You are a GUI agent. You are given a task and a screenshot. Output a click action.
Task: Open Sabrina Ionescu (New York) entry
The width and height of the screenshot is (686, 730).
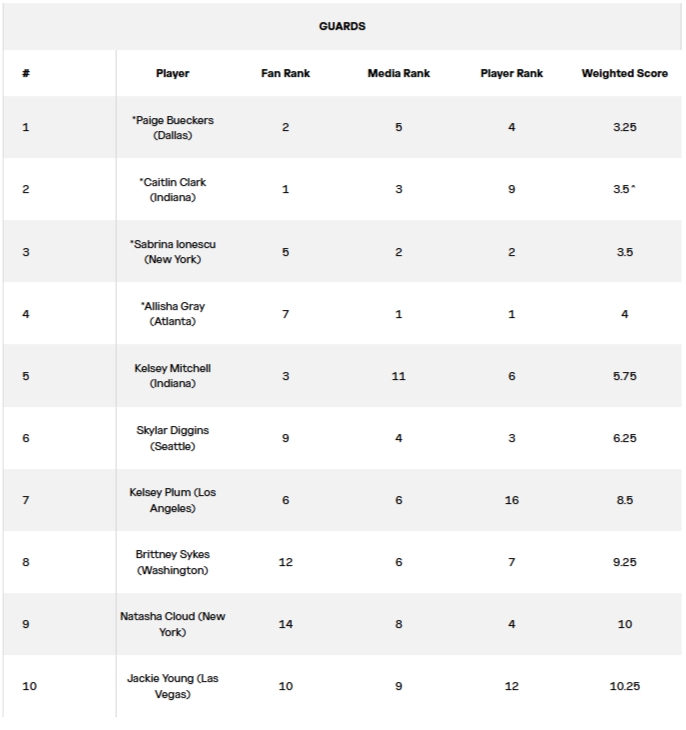(172, 251)
